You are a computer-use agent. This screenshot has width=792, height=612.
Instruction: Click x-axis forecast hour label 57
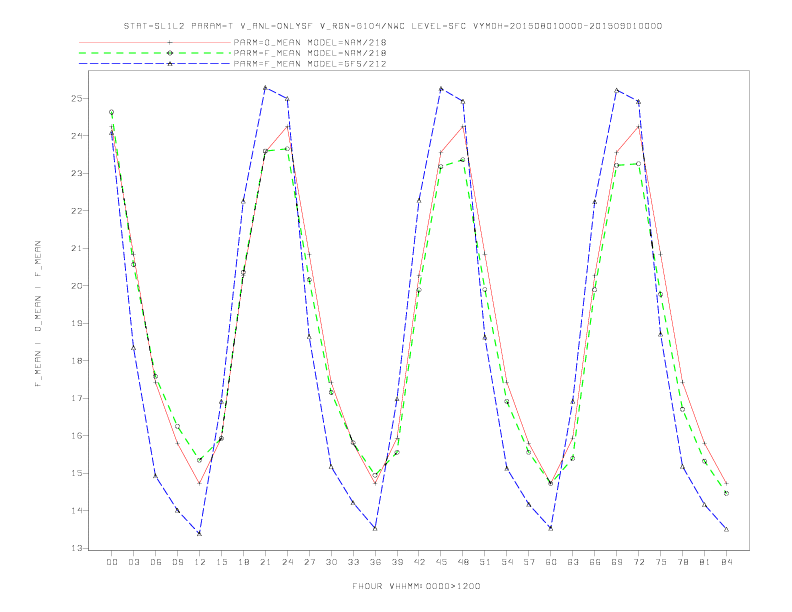(529, 562)
